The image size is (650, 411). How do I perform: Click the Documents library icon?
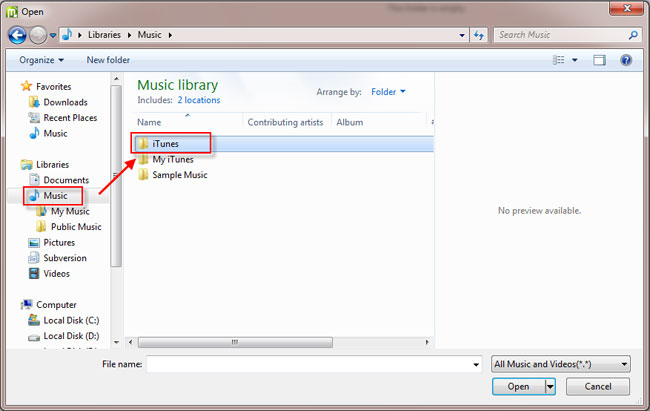(x=34, y=180)
